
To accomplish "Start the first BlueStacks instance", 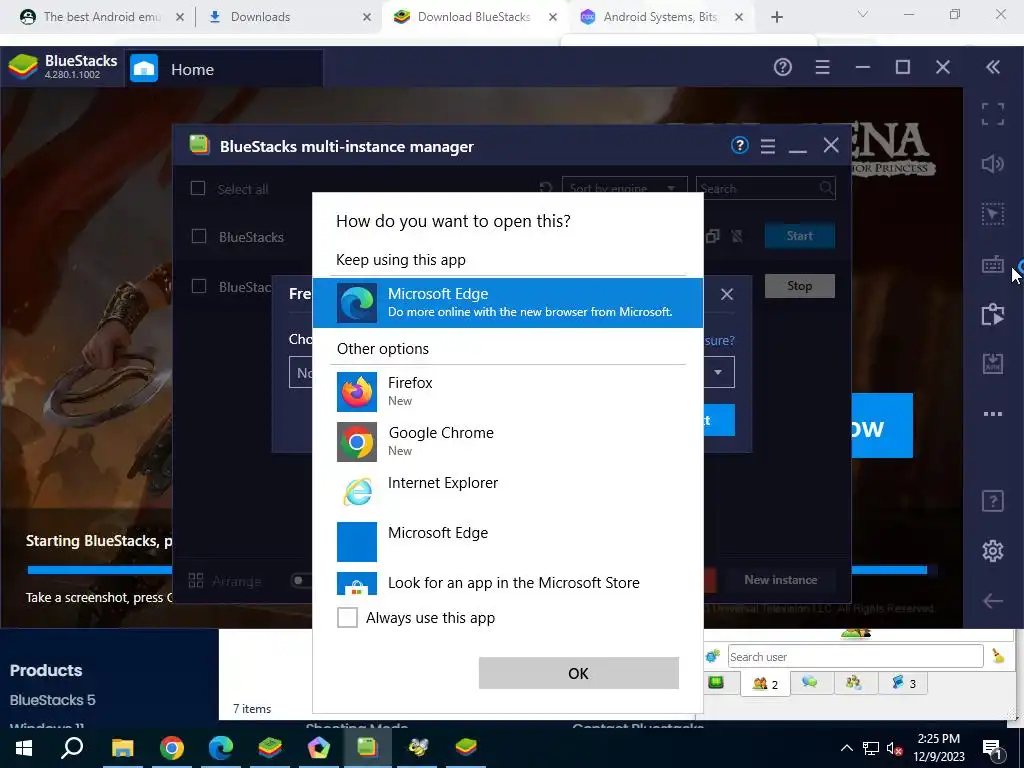I will pyautogui.click(x=799, y=236).
